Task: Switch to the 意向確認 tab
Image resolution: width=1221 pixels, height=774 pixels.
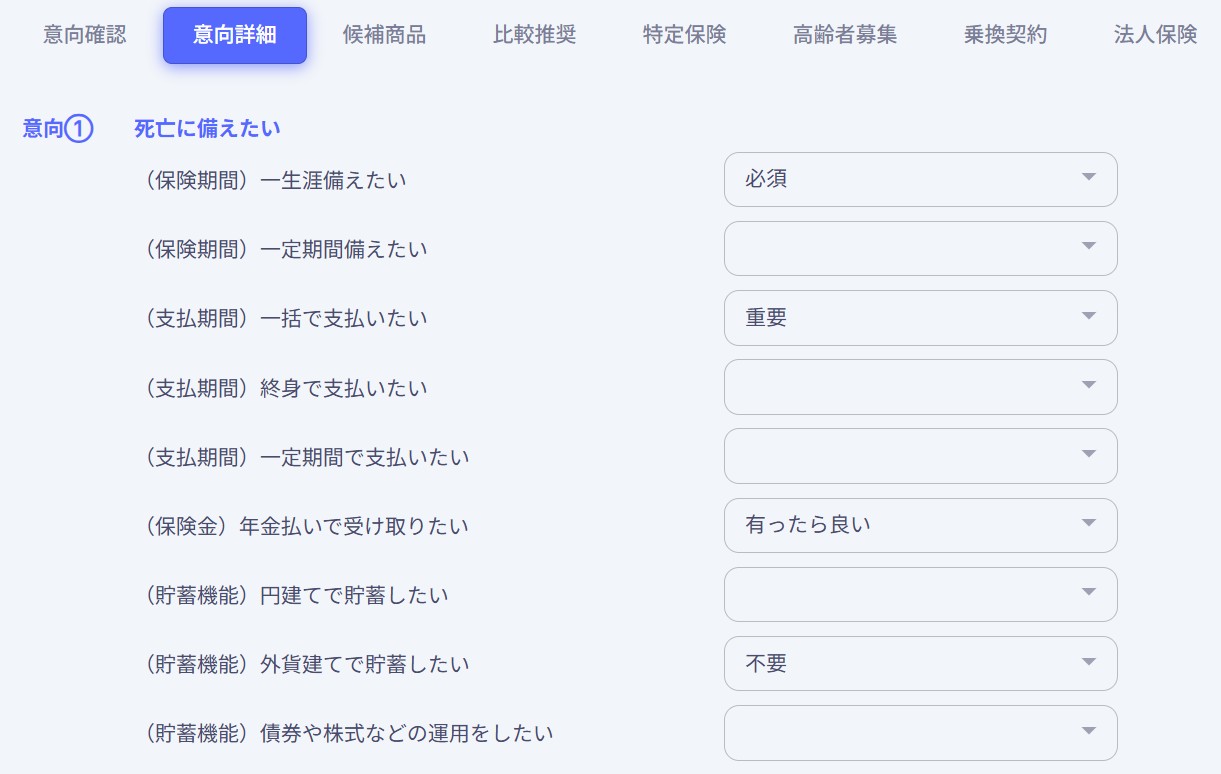Action: point(83,33)
